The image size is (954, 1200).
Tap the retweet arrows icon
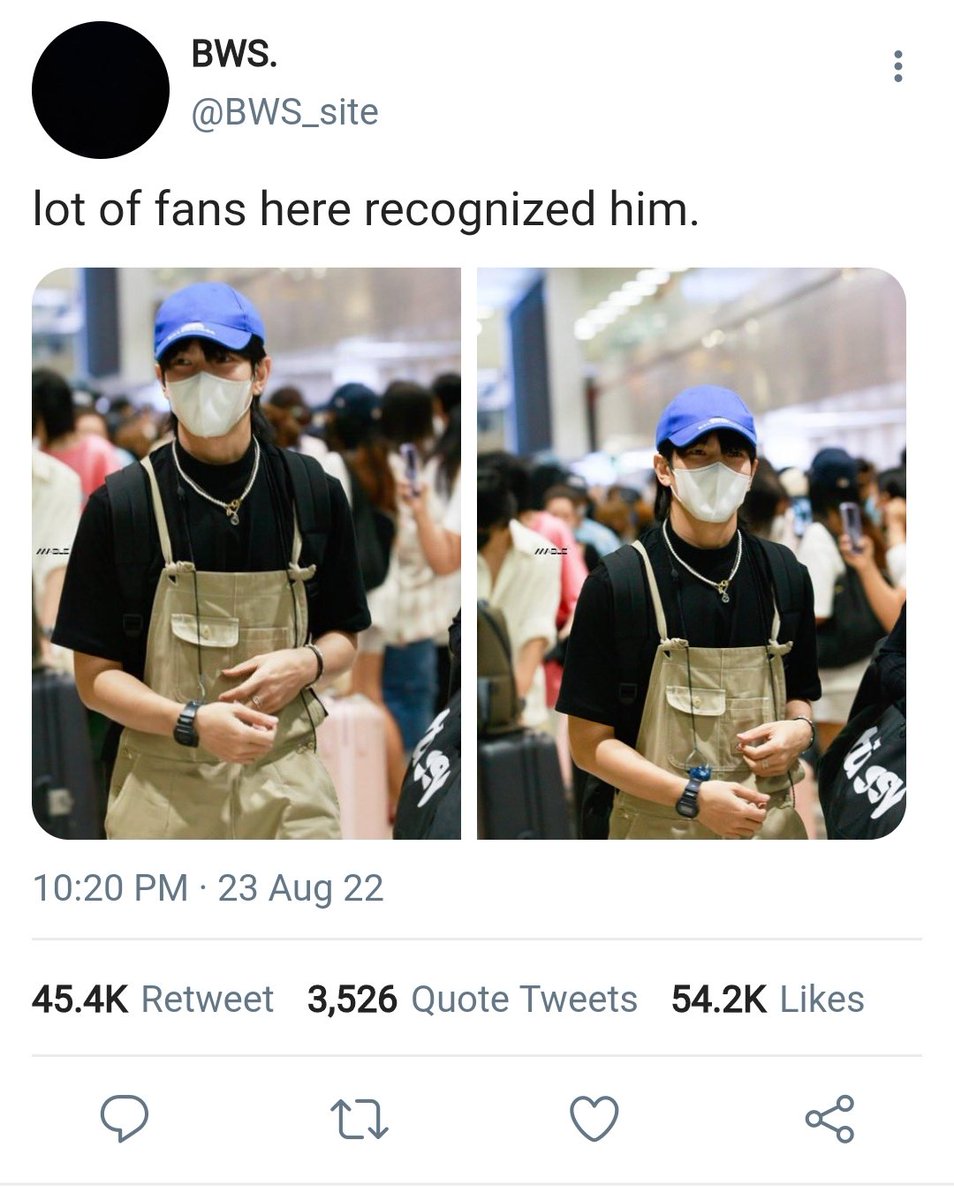[x=359, y=1119]
